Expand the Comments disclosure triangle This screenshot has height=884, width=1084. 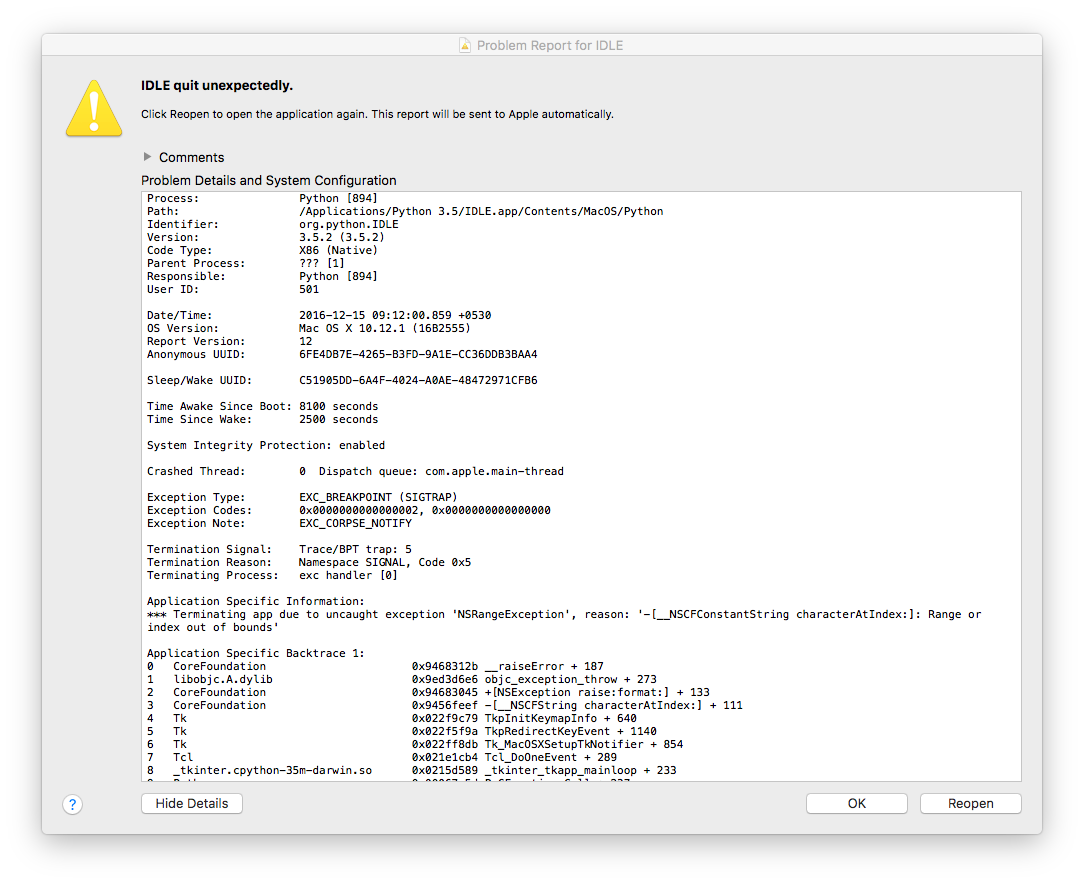[x=147, y=157]
